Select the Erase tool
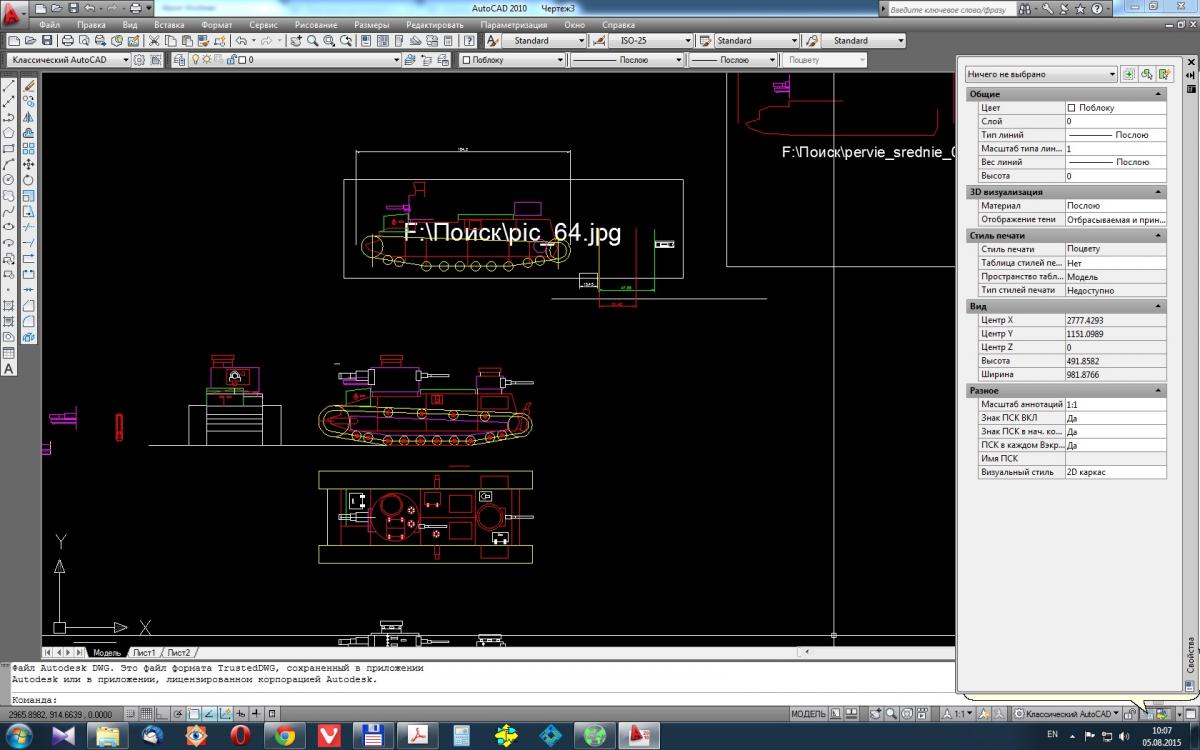 click(29, 86)
